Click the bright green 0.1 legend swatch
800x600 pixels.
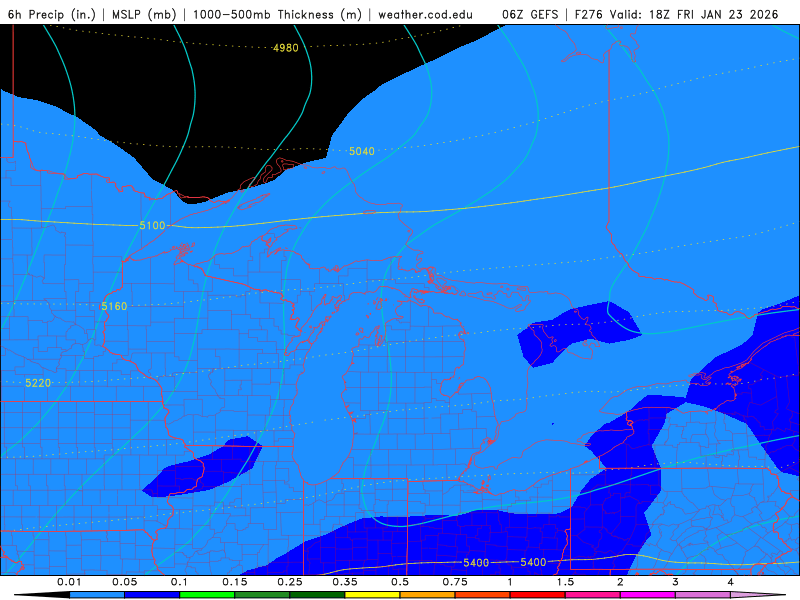(x=207, y=595)
